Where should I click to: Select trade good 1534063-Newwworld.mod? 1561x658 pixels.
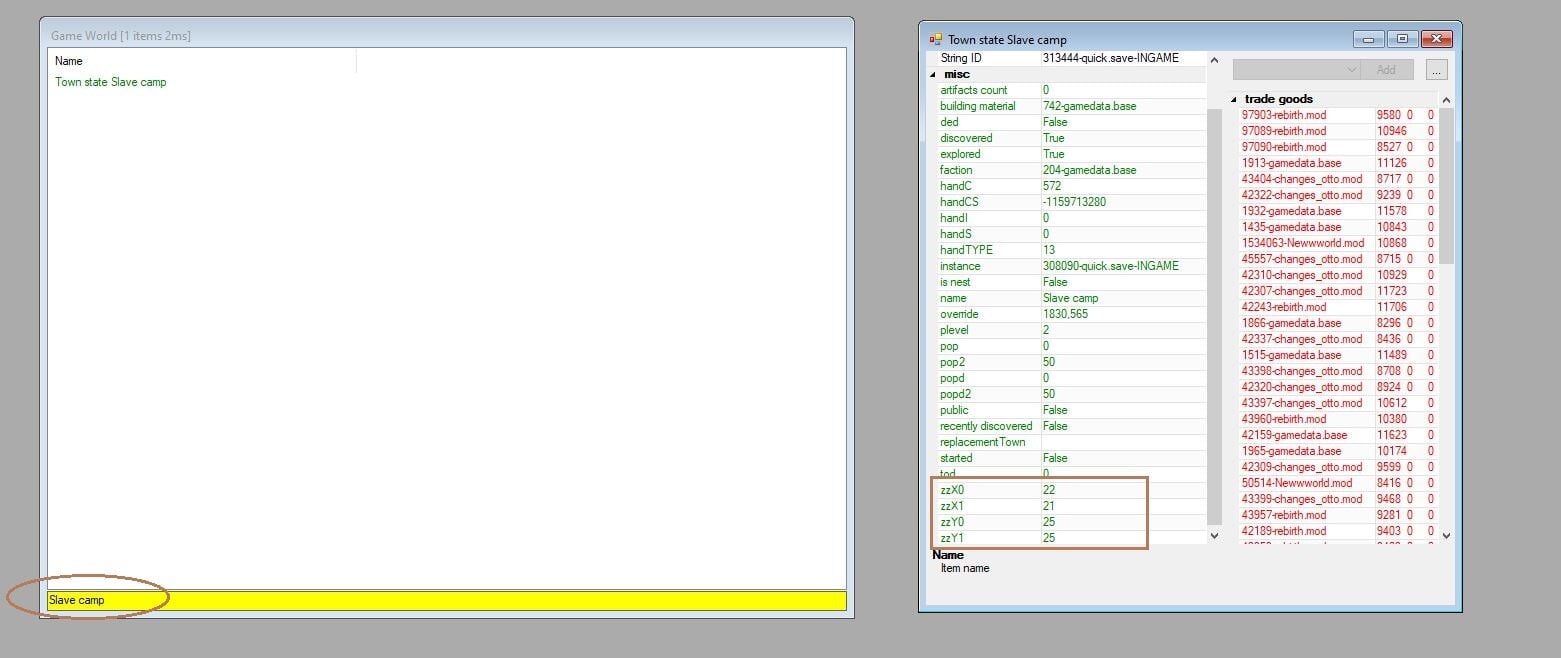pyautogui.click(x=1303, y=243)
